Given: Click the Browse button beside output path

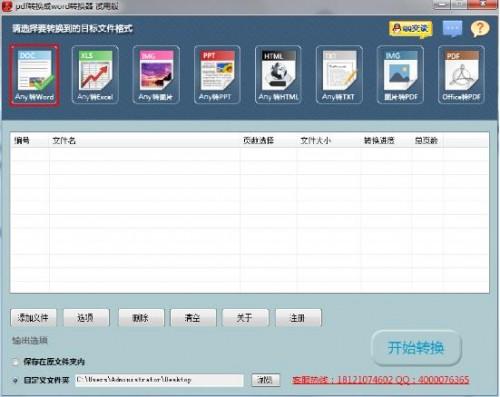Looking at the screenshot, I should (x=265, y=380).
